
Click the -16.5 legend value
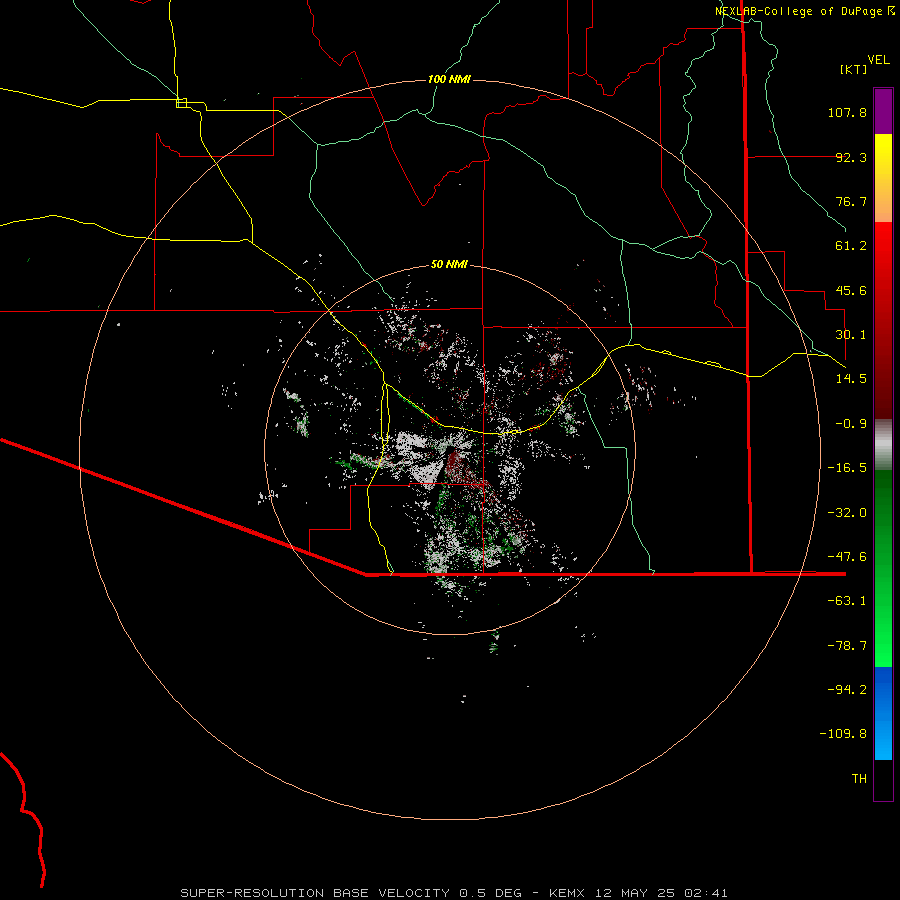click(x=847, y=468)
